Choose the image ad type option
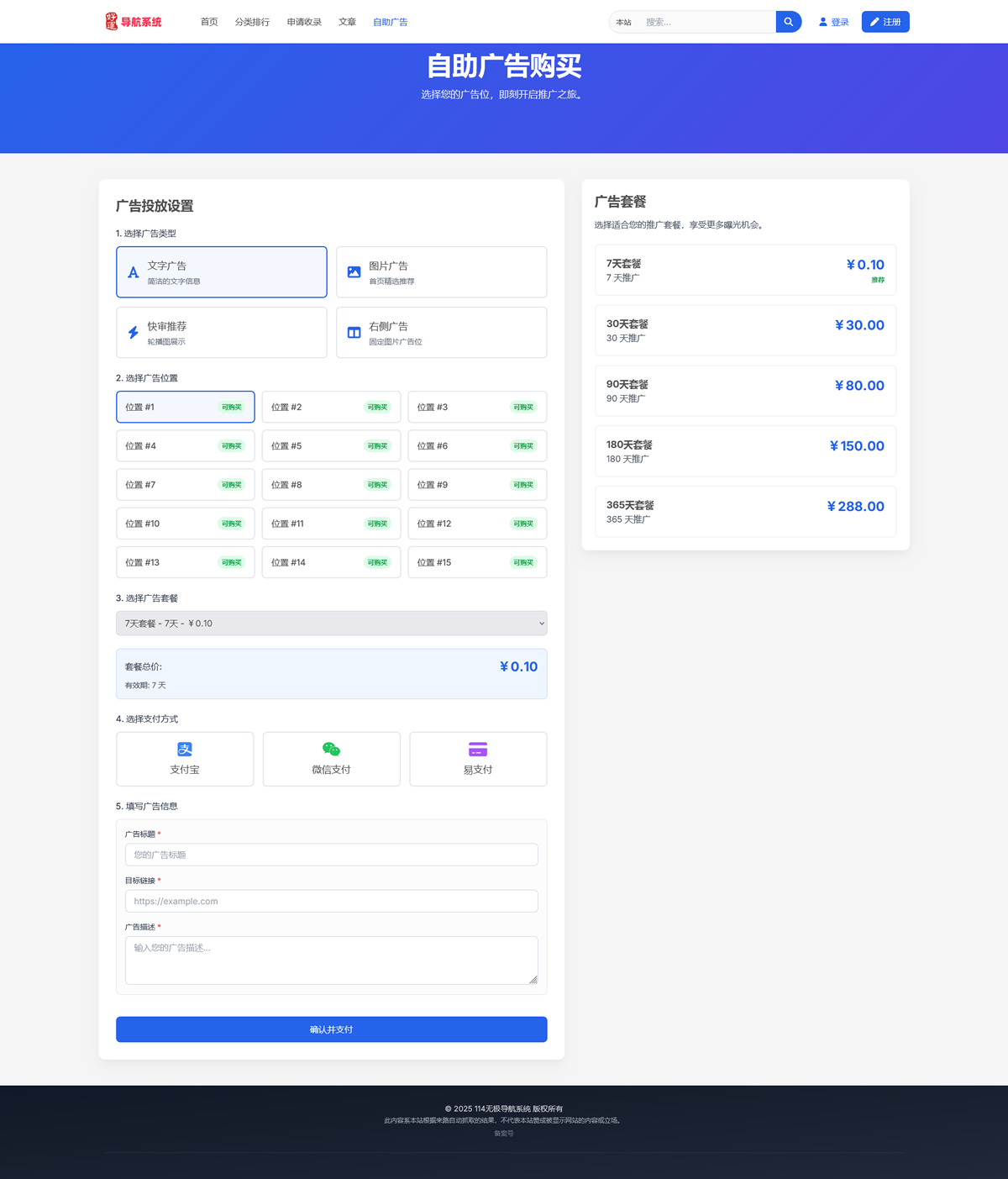 tap(441, 272)
